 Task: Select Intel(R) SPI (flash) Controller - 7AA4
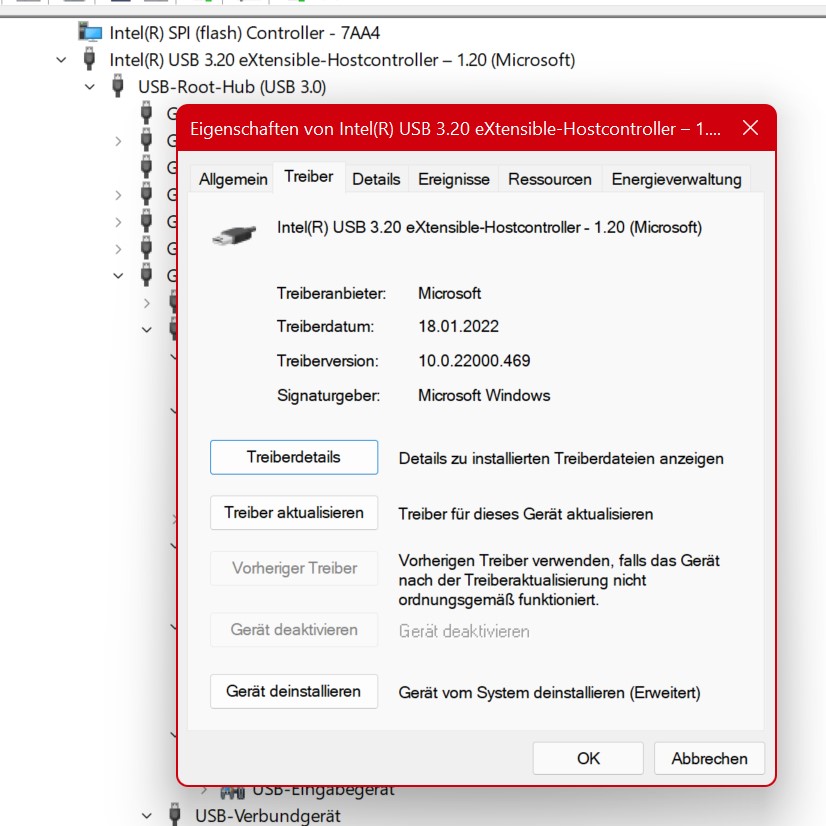244,33
